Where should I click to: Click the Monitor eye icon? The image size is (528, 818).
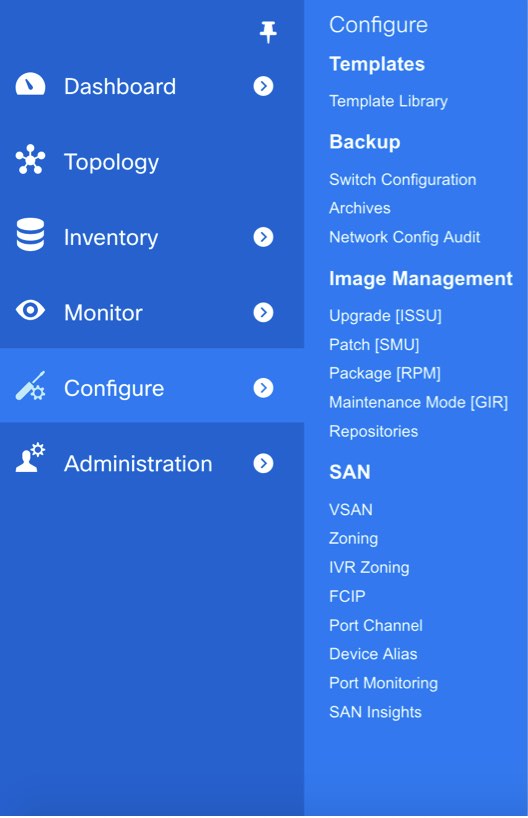[x=30, y=310]
